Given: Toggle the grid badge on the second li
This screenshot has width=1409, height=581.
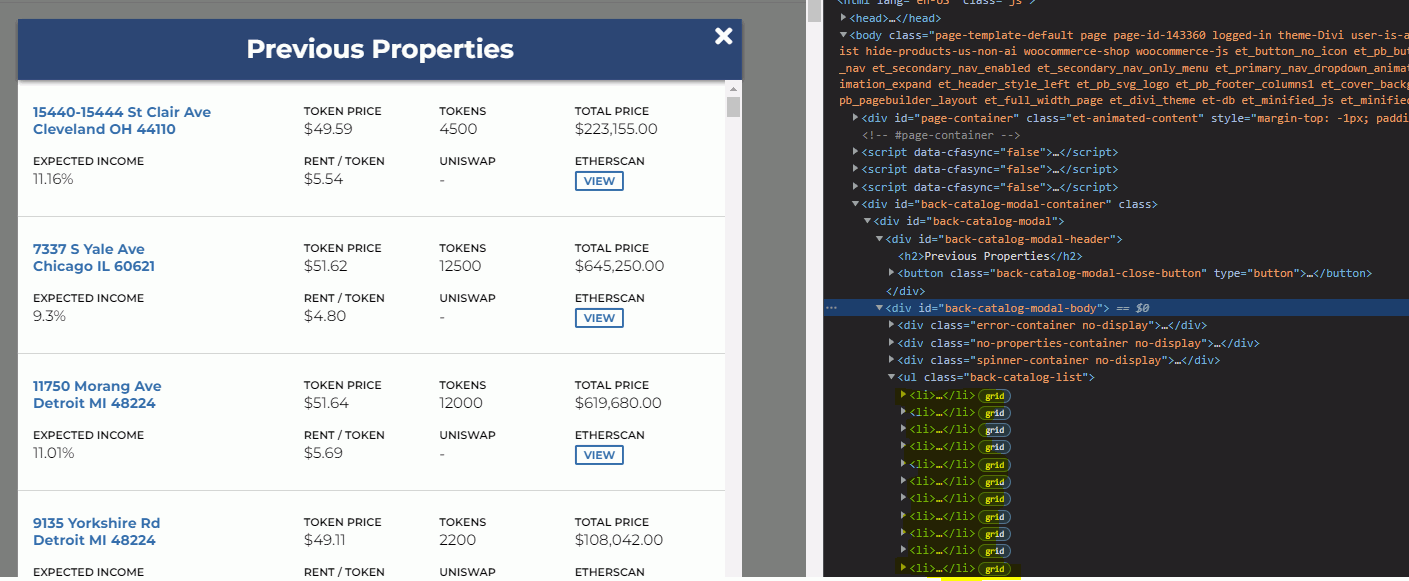Looking at the screenshot, I should 994,413.
